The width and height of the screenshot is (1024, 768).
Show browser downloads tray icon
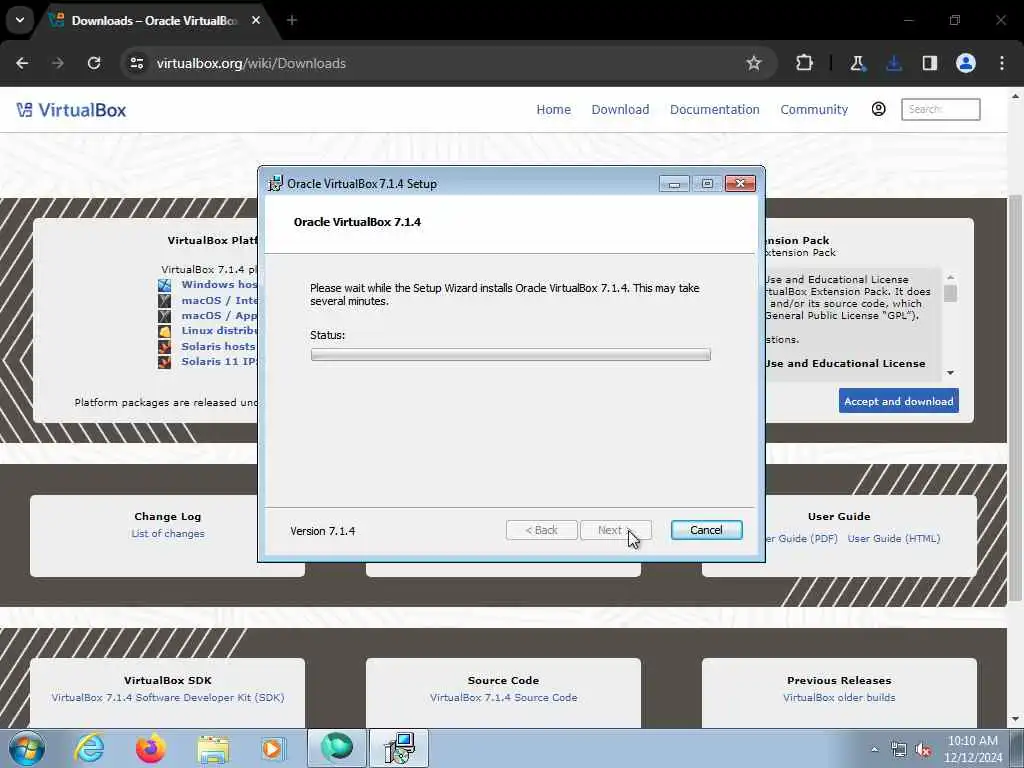893,63
